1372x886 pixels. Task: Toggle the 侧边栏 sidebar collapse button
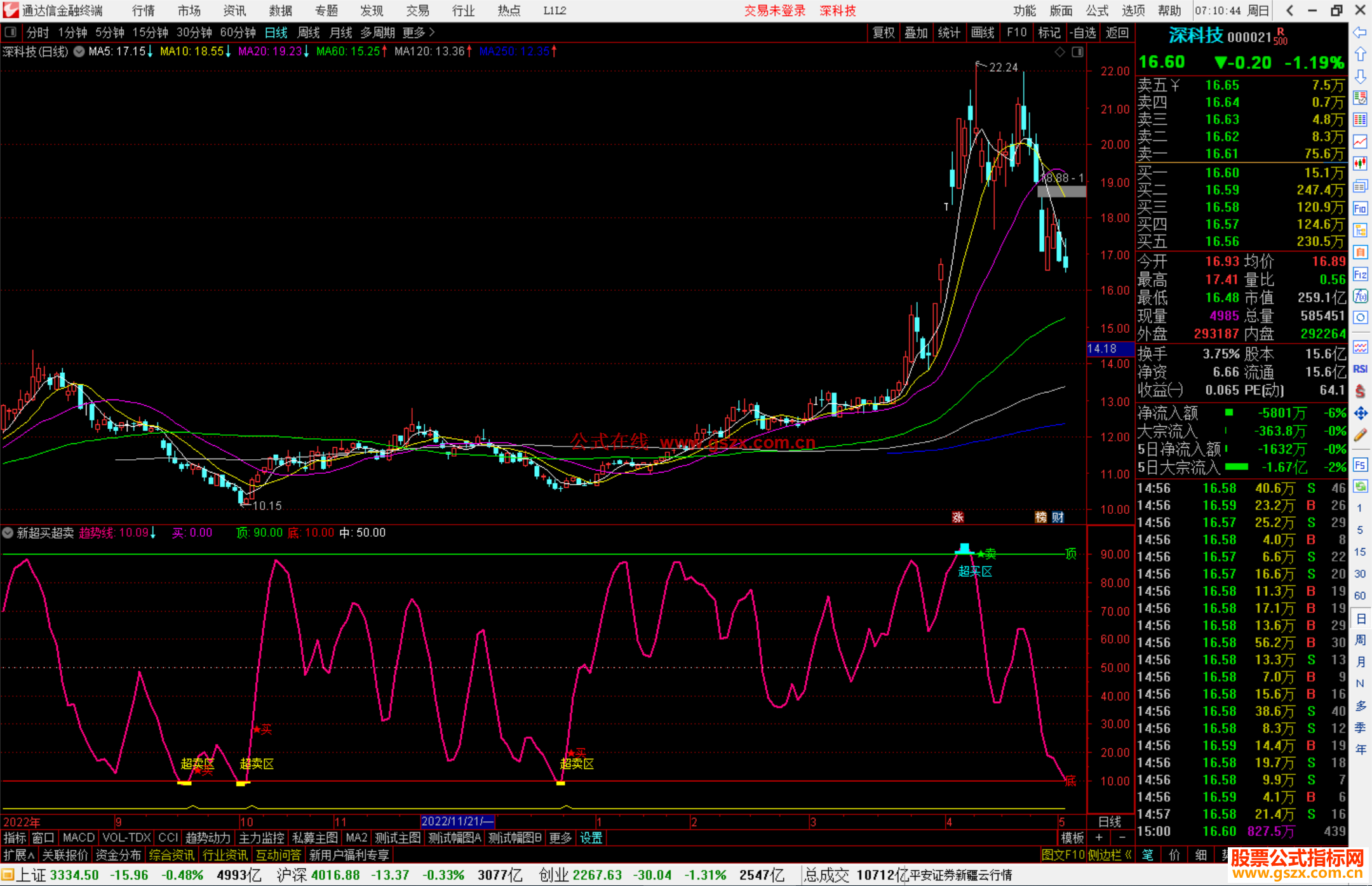pos(1110,855)
